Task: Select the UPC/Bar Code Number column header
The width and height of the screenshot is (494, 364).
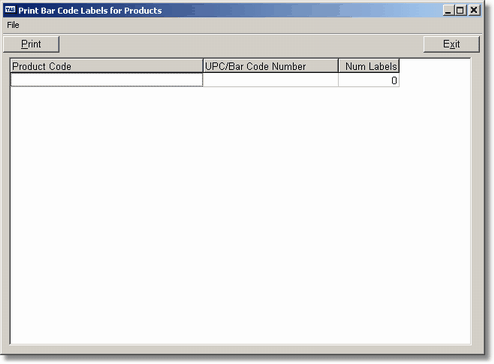Action: 270,66
